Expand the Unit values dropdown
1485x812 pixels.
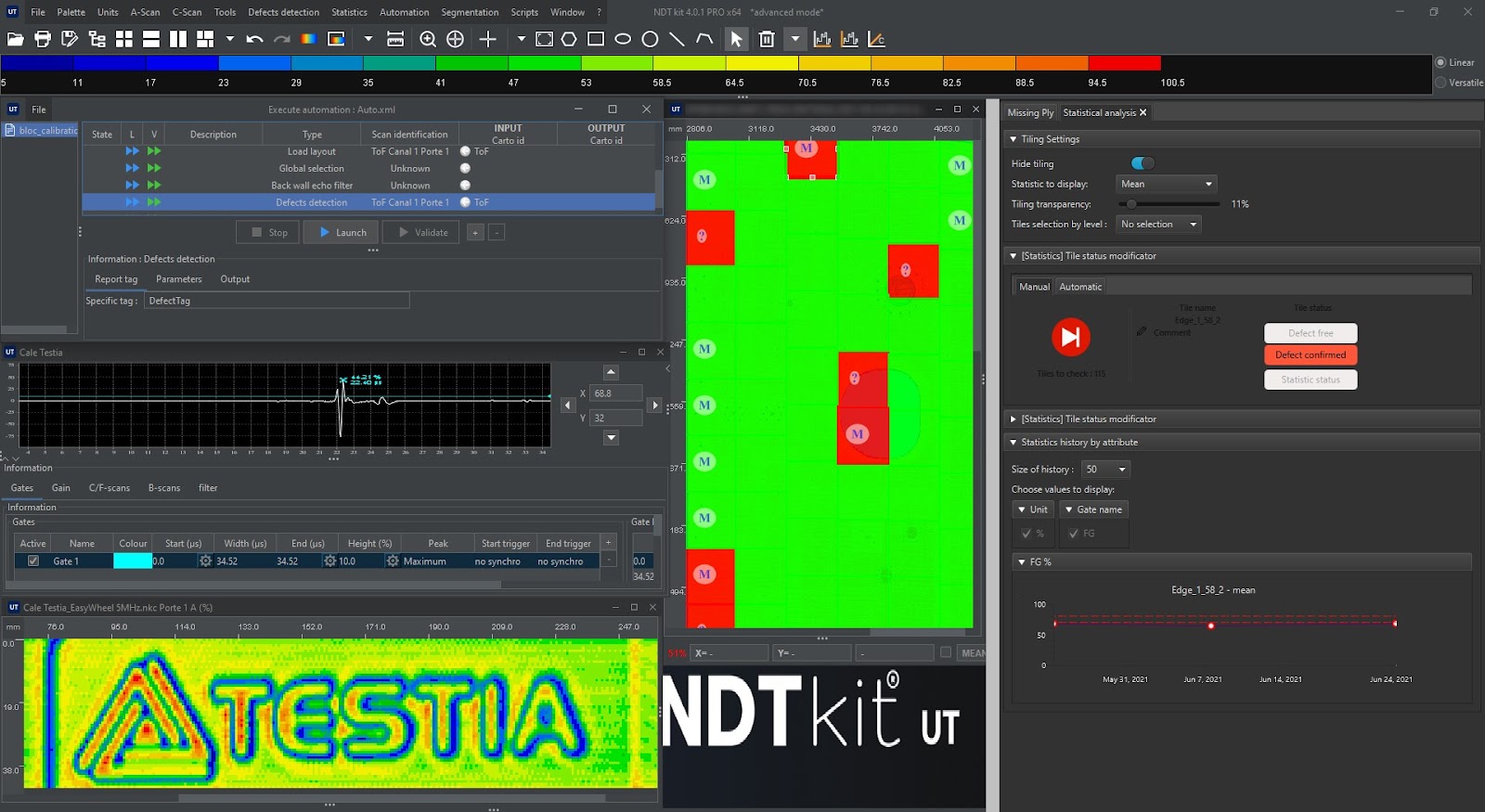tap(1032, 509)
